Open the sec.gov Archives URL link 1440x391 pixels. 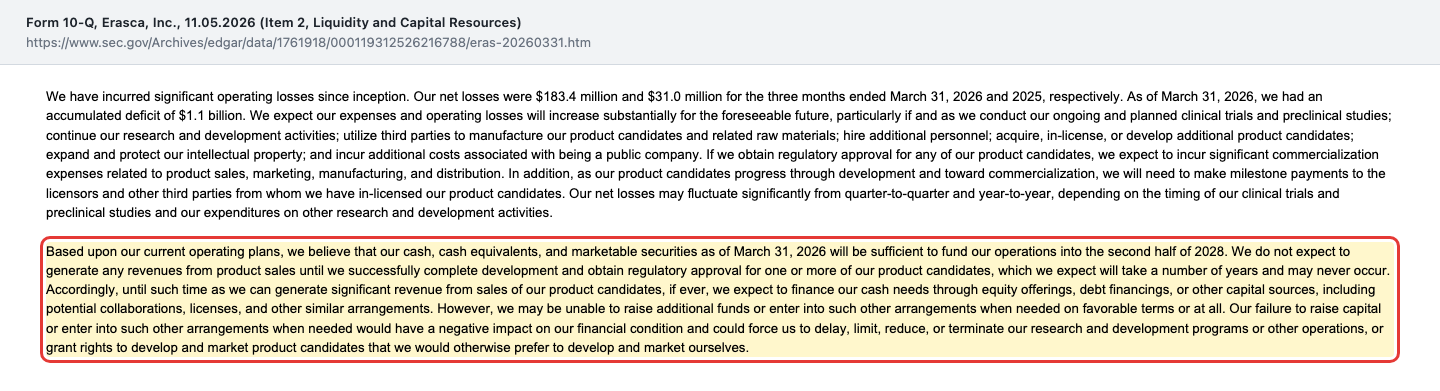point(310,44)
